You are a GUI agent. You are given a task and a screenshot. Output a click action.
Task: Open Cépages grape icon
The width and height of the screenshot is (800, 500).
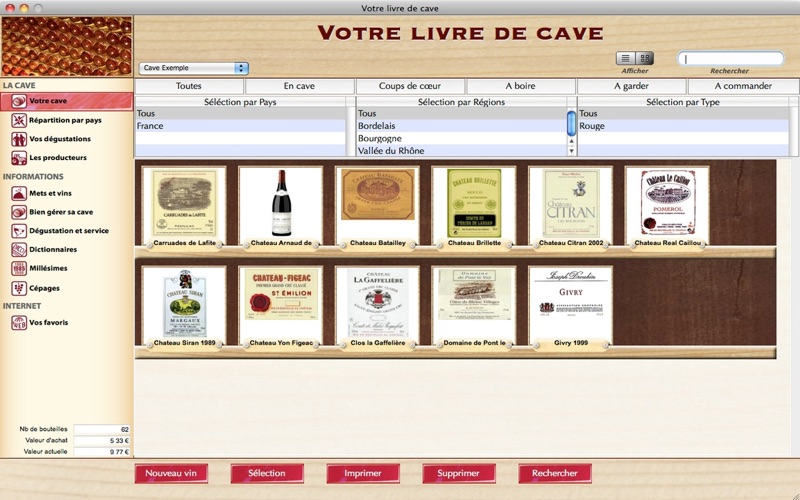click(x=19, y=288)
